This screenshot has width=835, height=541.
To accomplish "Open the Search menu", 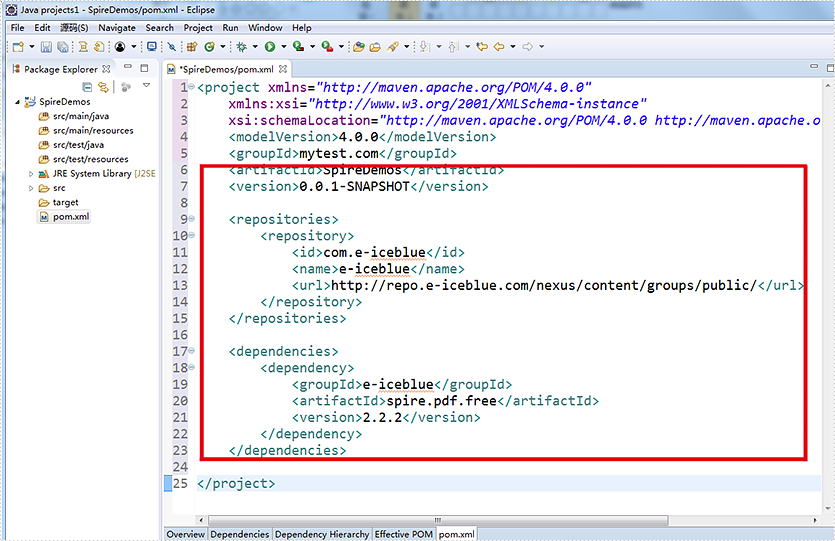I will 159,28.
